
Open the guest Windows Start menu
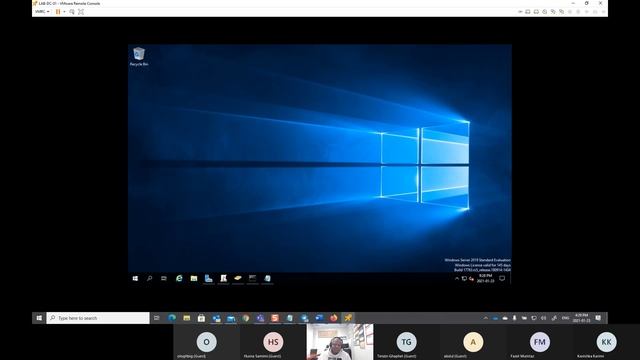[135, 278]
